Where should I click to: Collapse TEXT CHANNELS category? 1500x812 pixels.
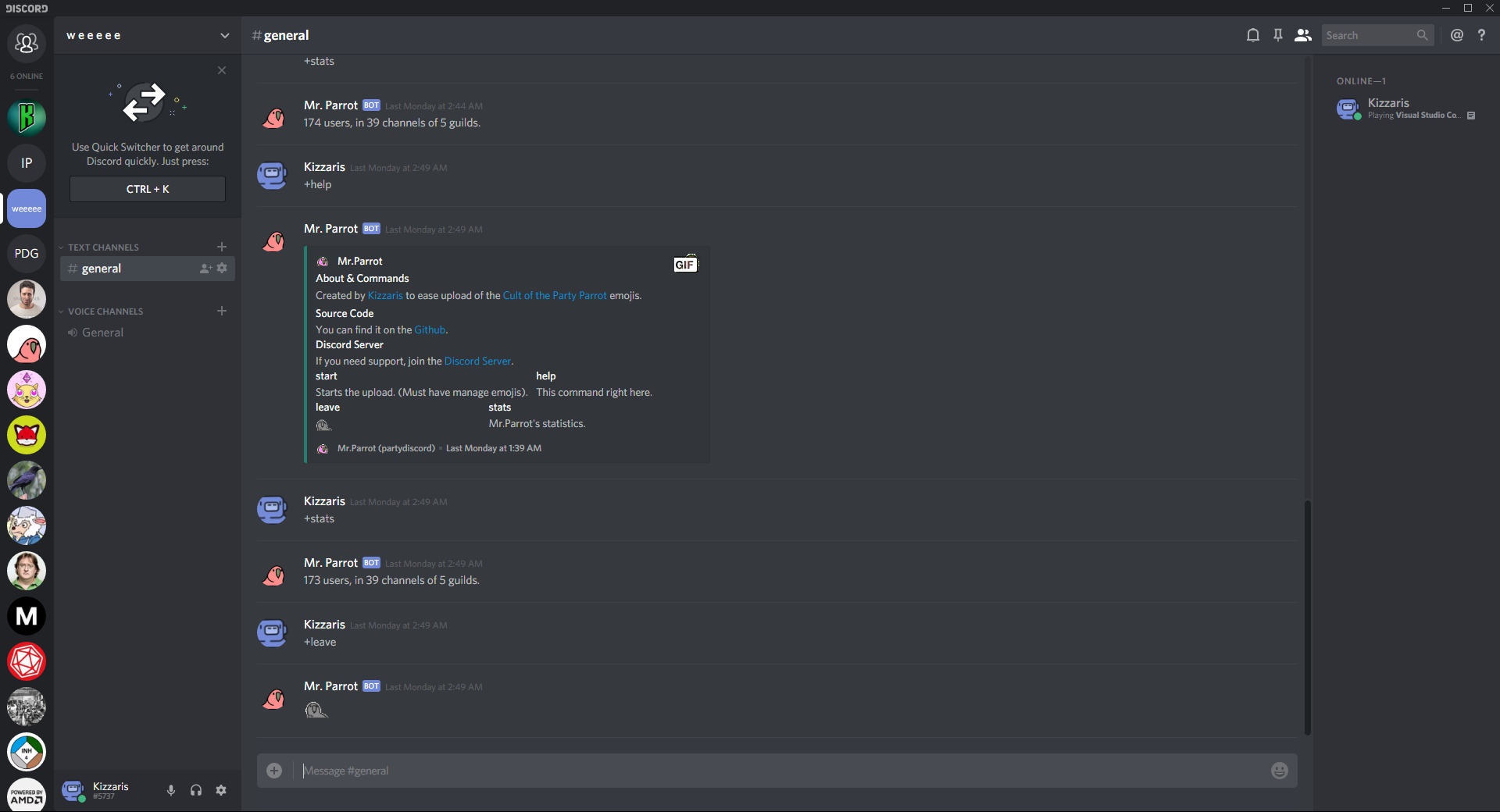[x=103, y=248]
